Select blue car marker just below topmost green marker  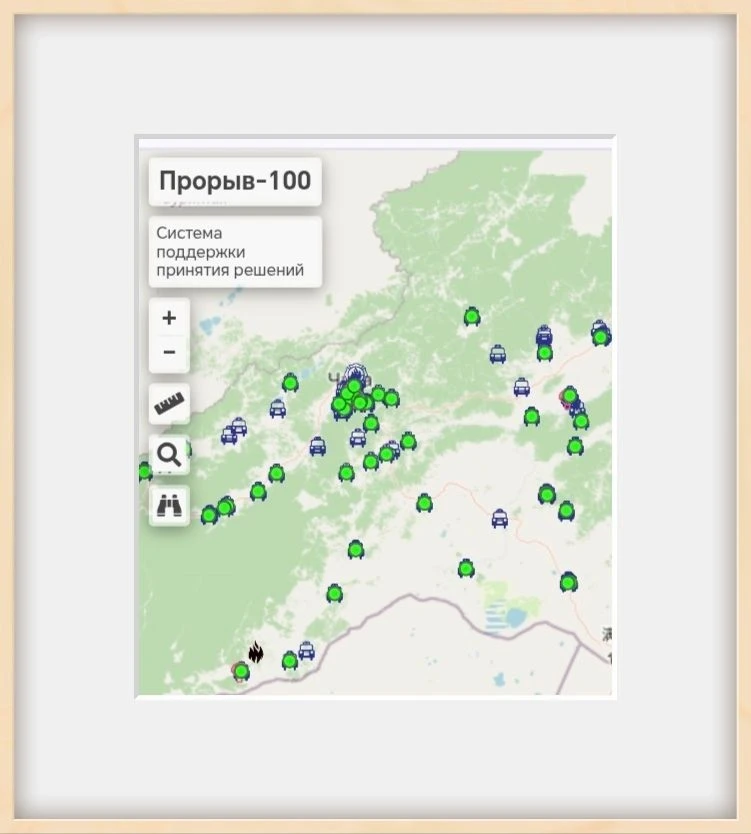[x=498, y=354]
